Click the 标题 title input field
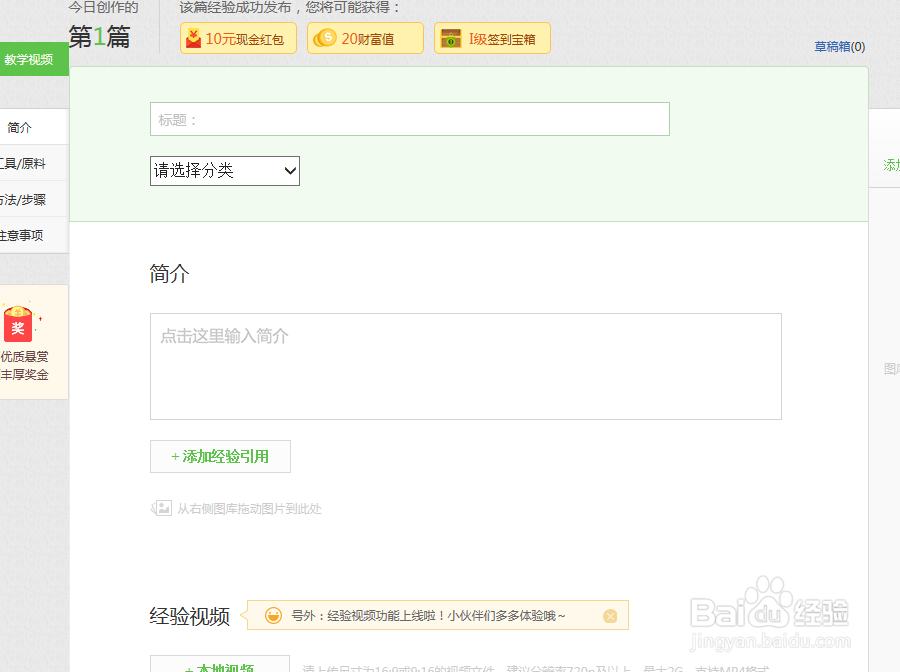 coord(410,118)
